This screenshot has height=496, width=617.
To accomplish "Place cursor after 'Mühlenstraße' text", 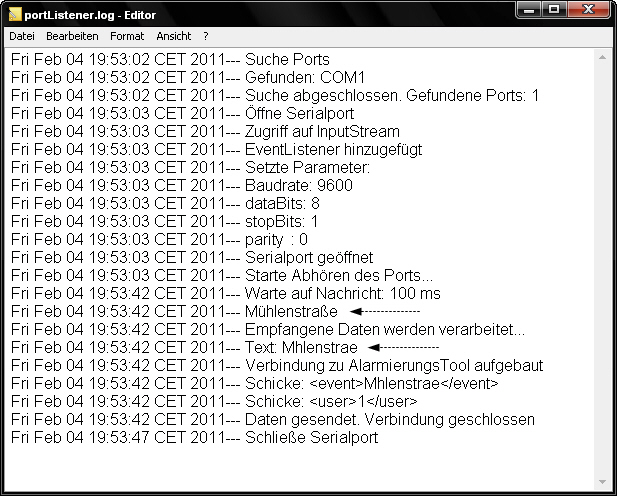I will click(x=338, y=311).
